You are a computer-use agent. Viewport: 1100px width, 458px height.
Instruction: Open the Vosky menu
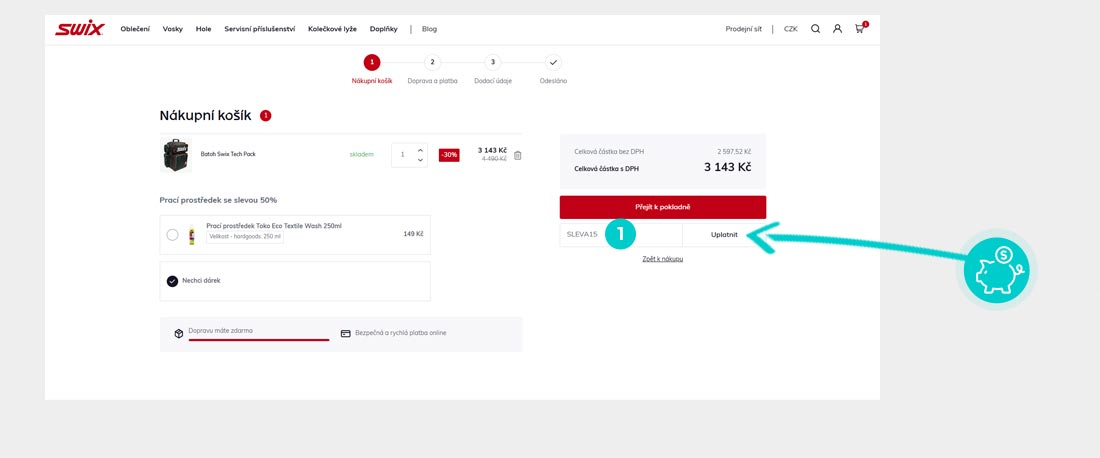click(173, 29)
